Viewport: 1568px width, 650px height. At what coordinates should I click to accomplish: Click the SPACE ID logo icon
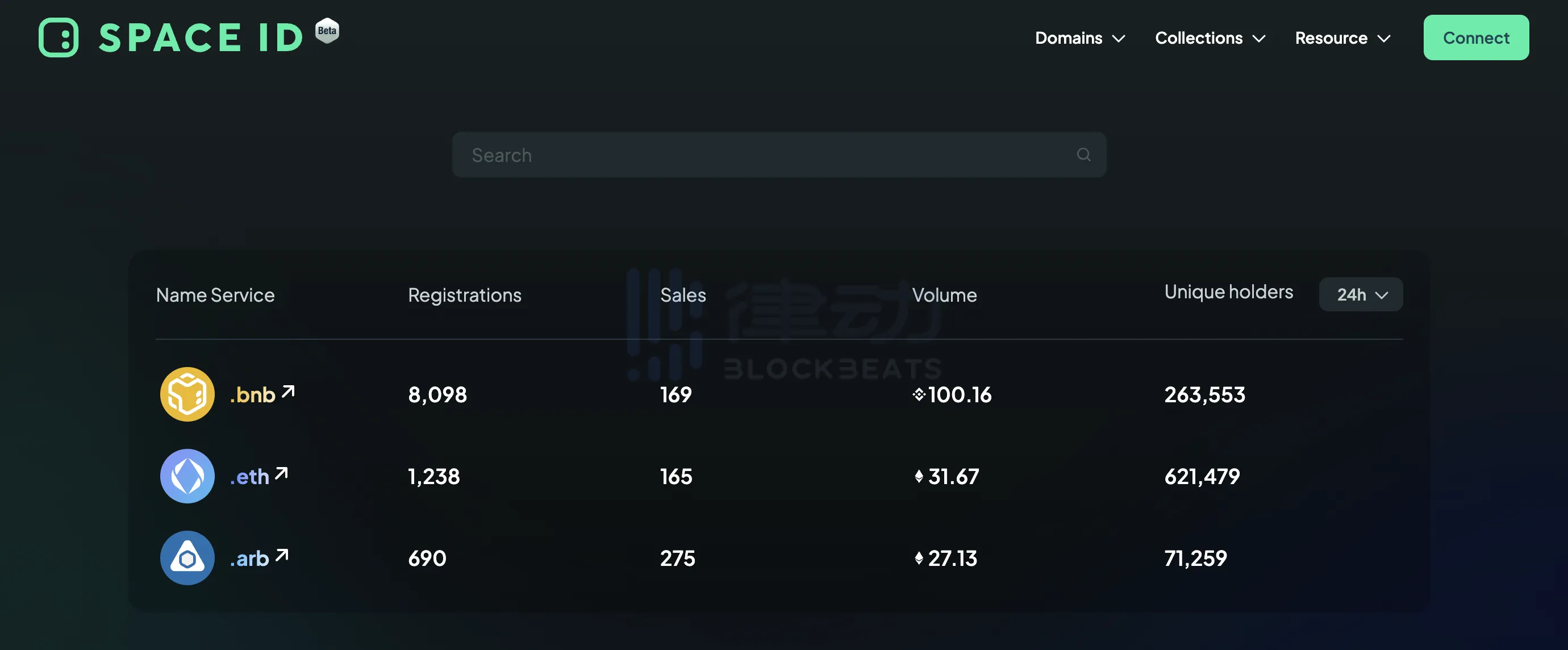tap(59, 37)
